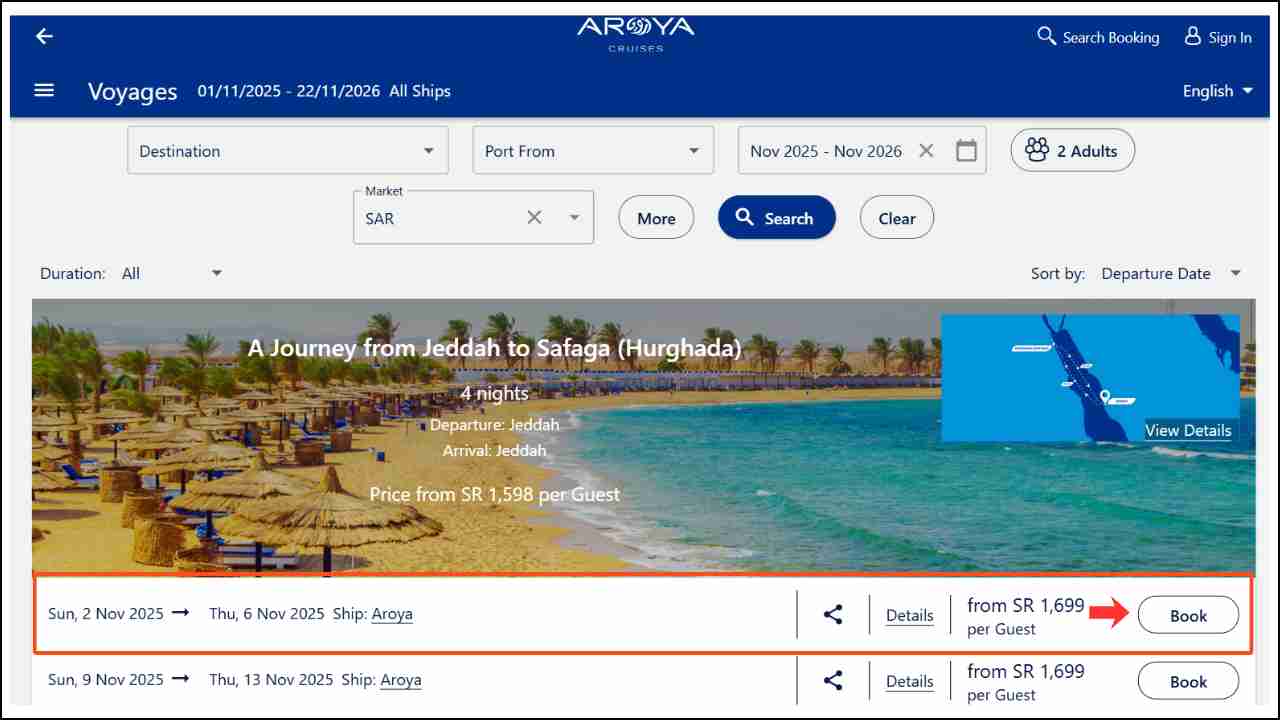1280x720 pixels.
Task: Open Sign In via the person icon
Action: click(1192, 36)
